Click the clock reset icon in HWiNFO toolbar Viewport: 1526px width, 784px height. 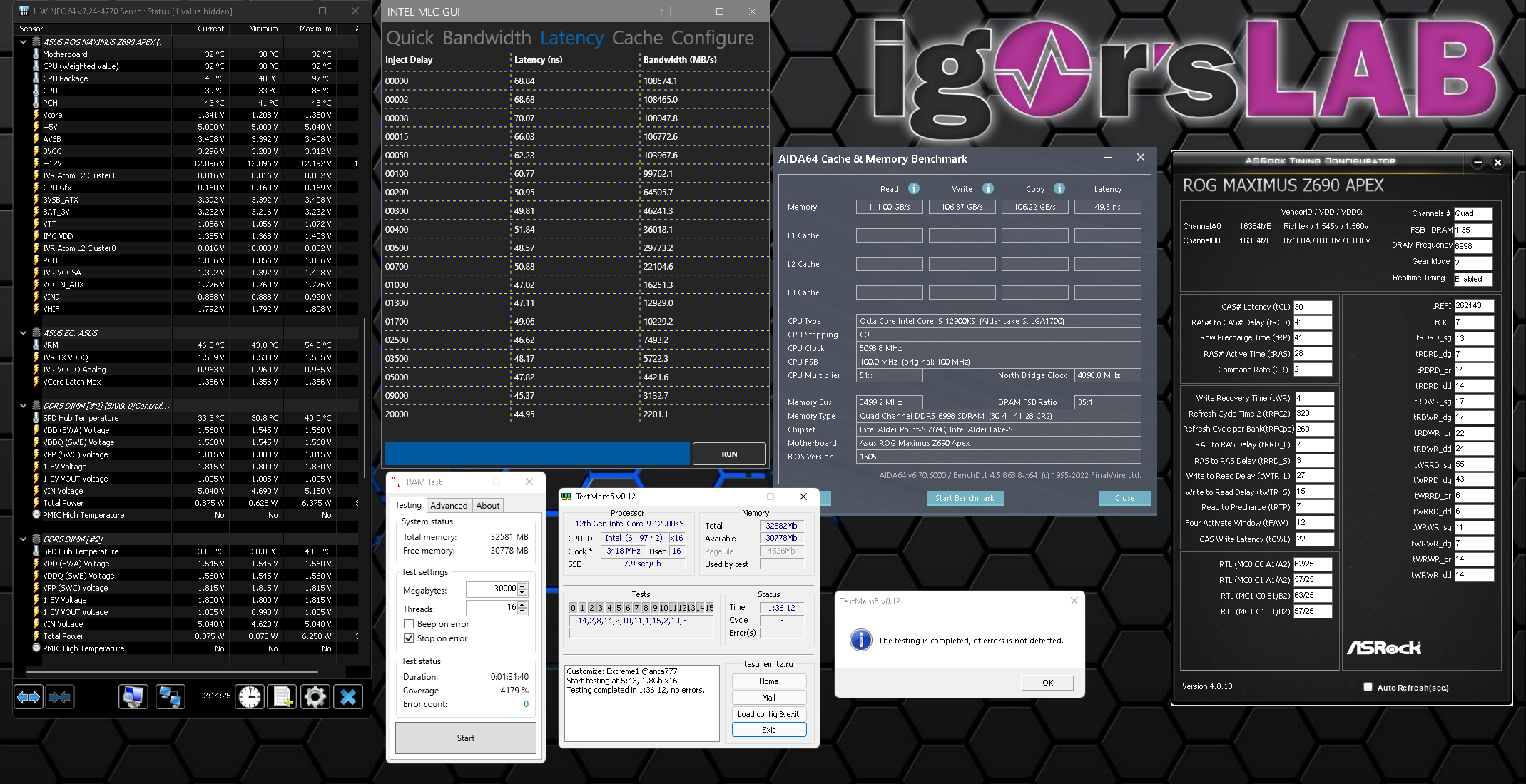pos(250,697)
